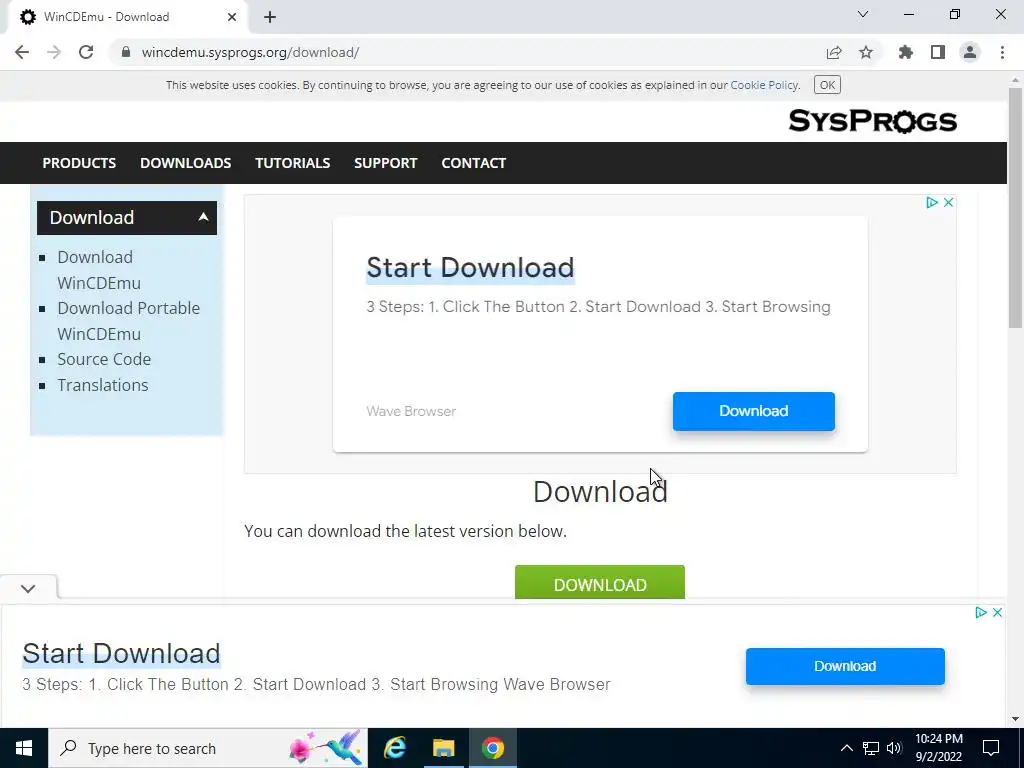Share this page via the share icon
Screen dimensions: 1024x768
pyautogui.click(x=834, y=52)
